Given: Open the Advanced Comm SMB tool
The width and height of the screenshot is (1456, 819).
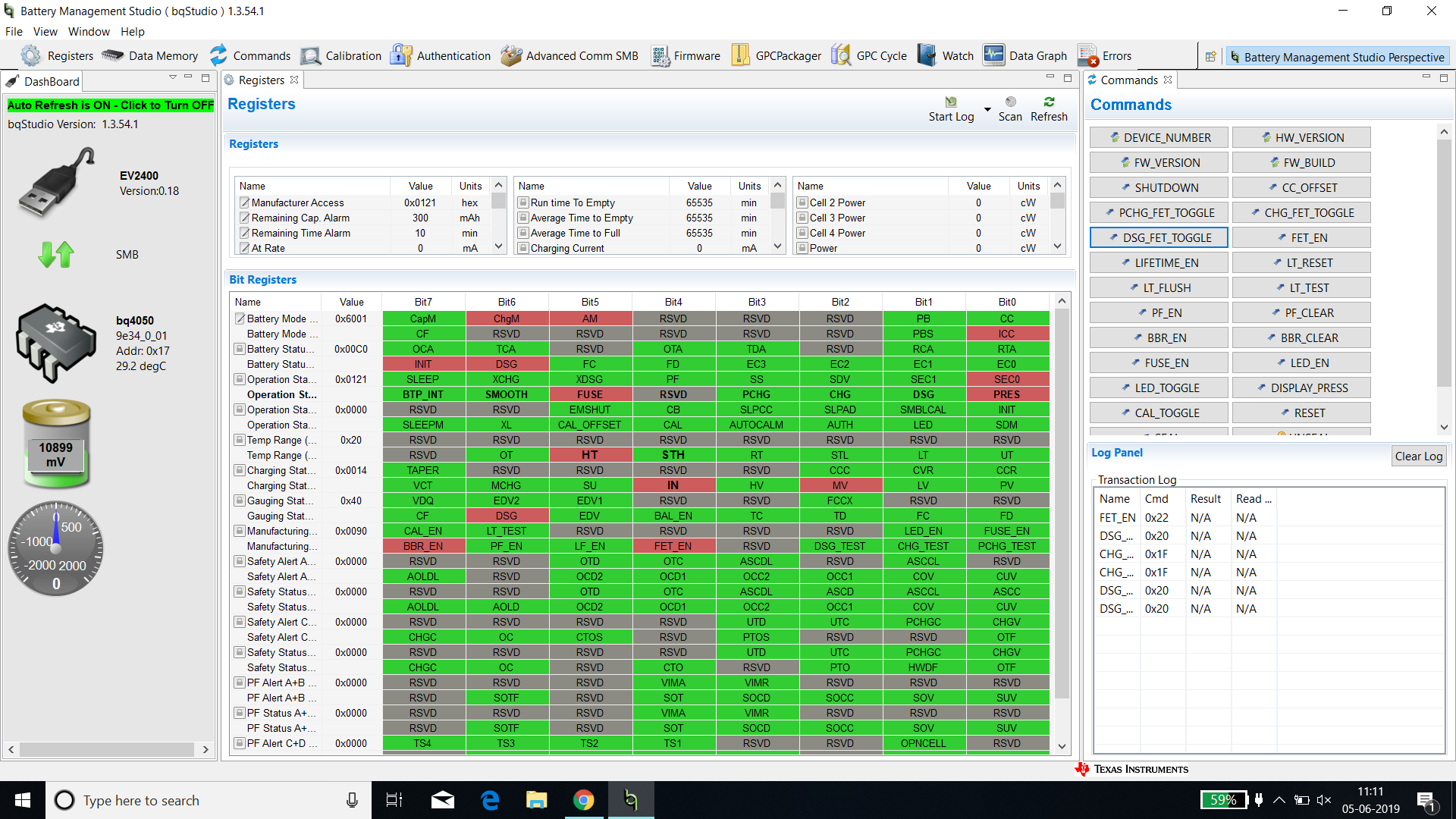Looking at the screenshot, I should pyautogui.click(x=569, y=55).
